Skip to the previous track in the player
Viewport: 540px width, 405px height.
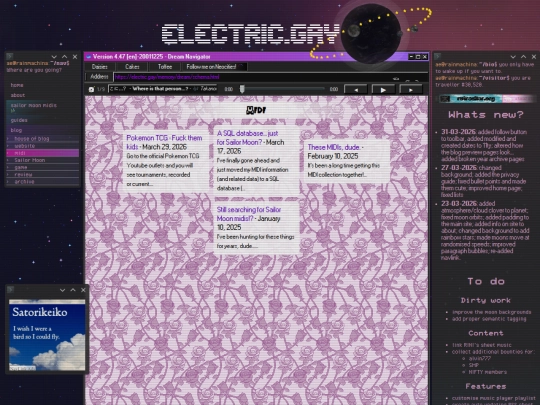tap(356, 90)
